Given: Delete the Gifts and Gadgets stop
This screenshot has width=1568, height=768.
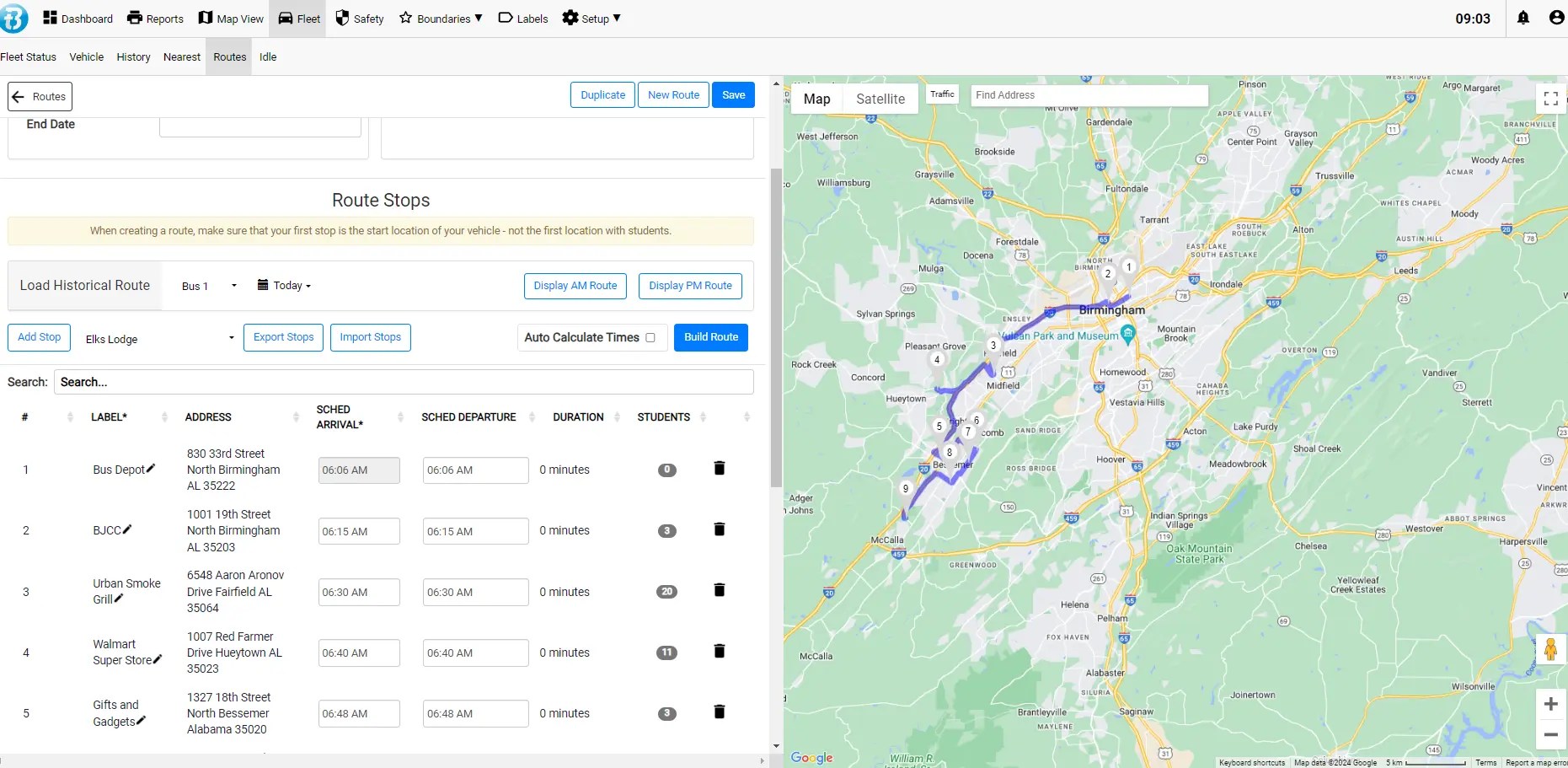Looking at the screenshot, I should pos(720,712).
